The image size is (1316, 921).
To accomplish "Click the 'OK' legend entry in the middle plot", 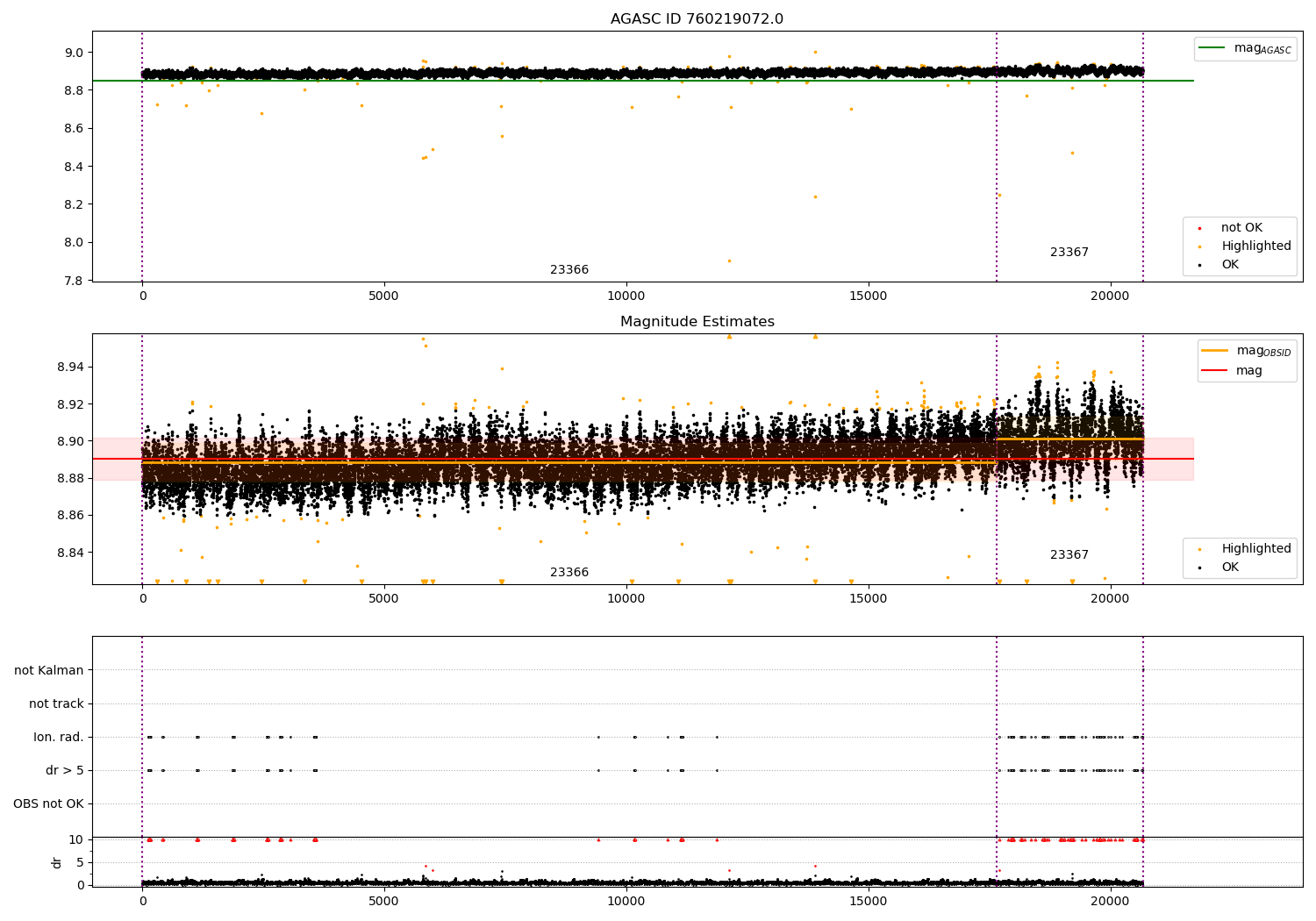I will tap(1230, 568).
